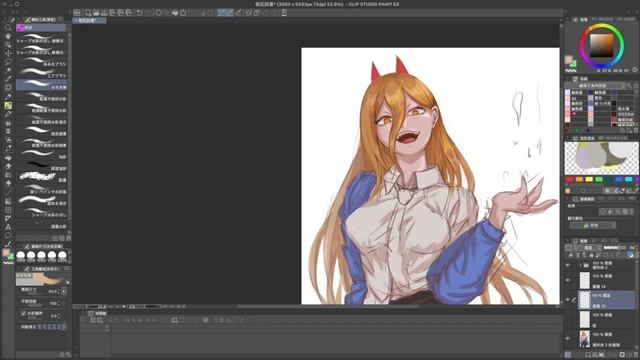
Task: Pick the red color history chip
Action: click(x=569, y=180)
